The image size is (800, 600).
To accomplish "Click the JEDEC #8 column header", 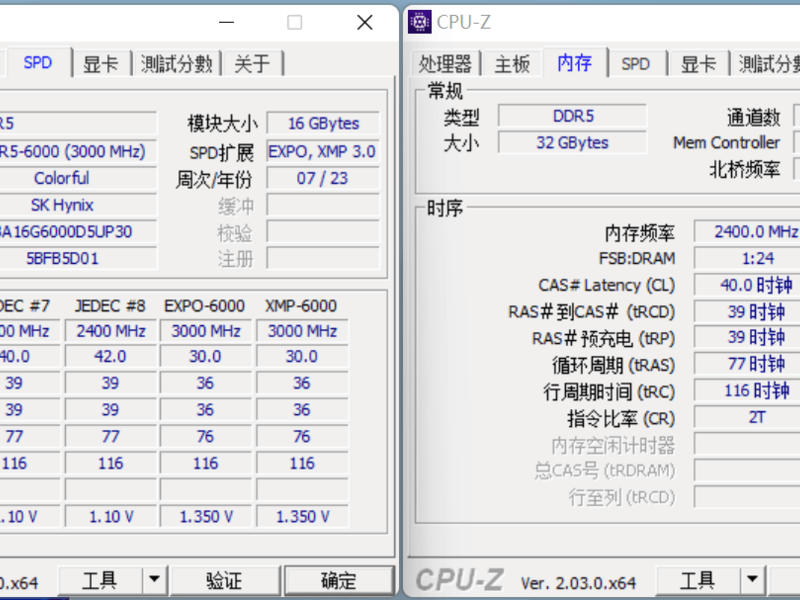I will click(110, 306).
